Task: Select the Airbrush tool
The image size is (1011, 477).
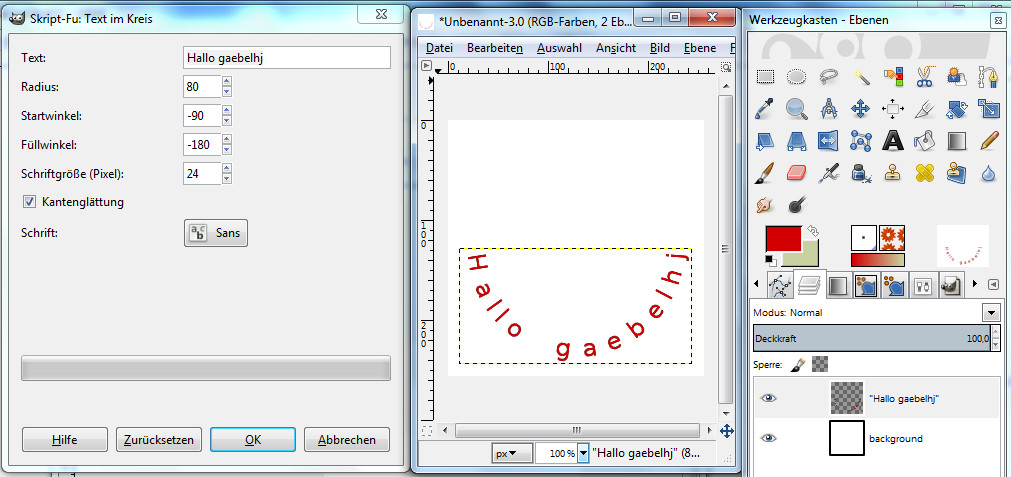Action: pos(829,173)
